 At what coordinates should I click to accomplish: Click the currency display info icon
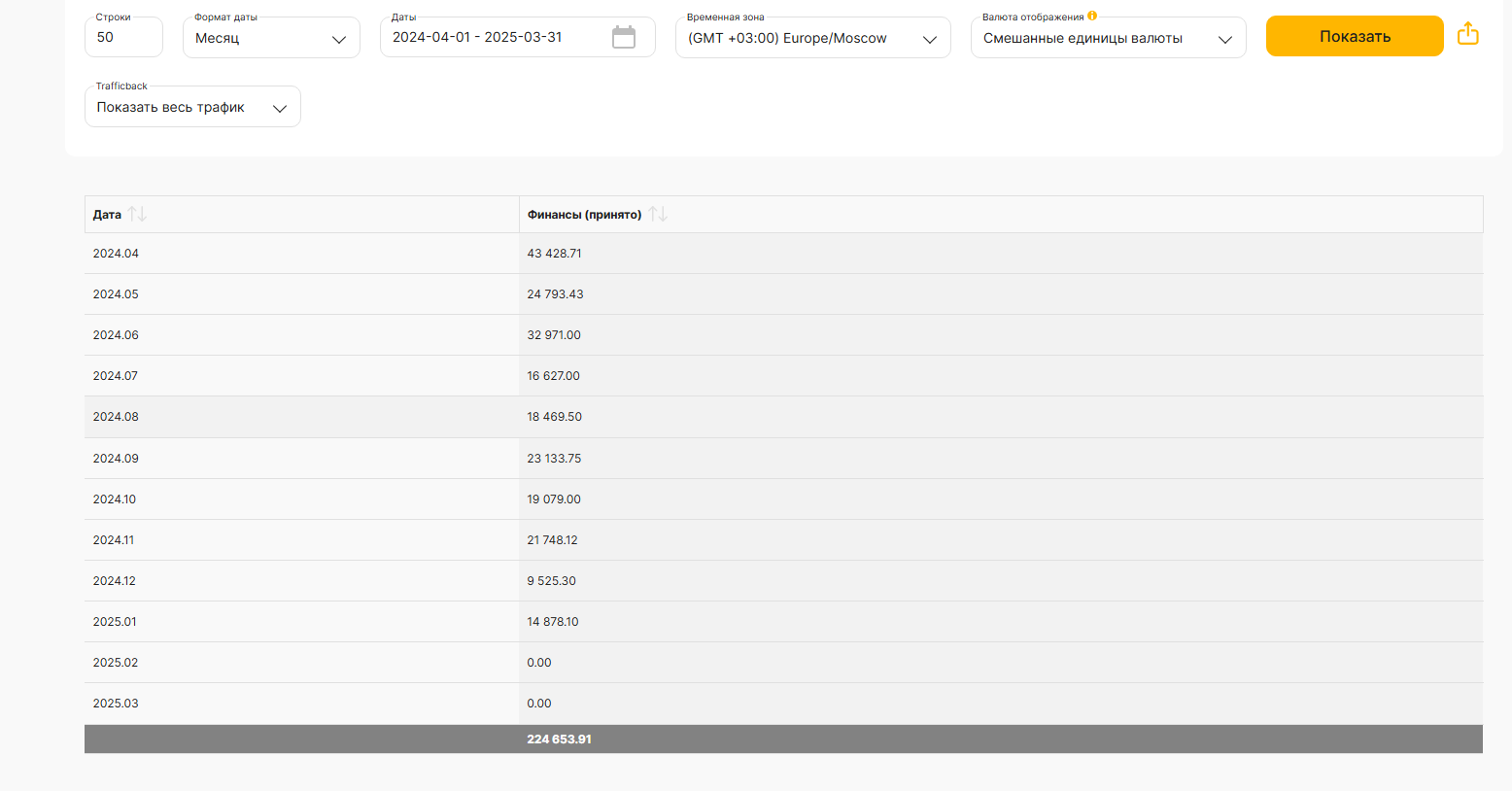1092,16
